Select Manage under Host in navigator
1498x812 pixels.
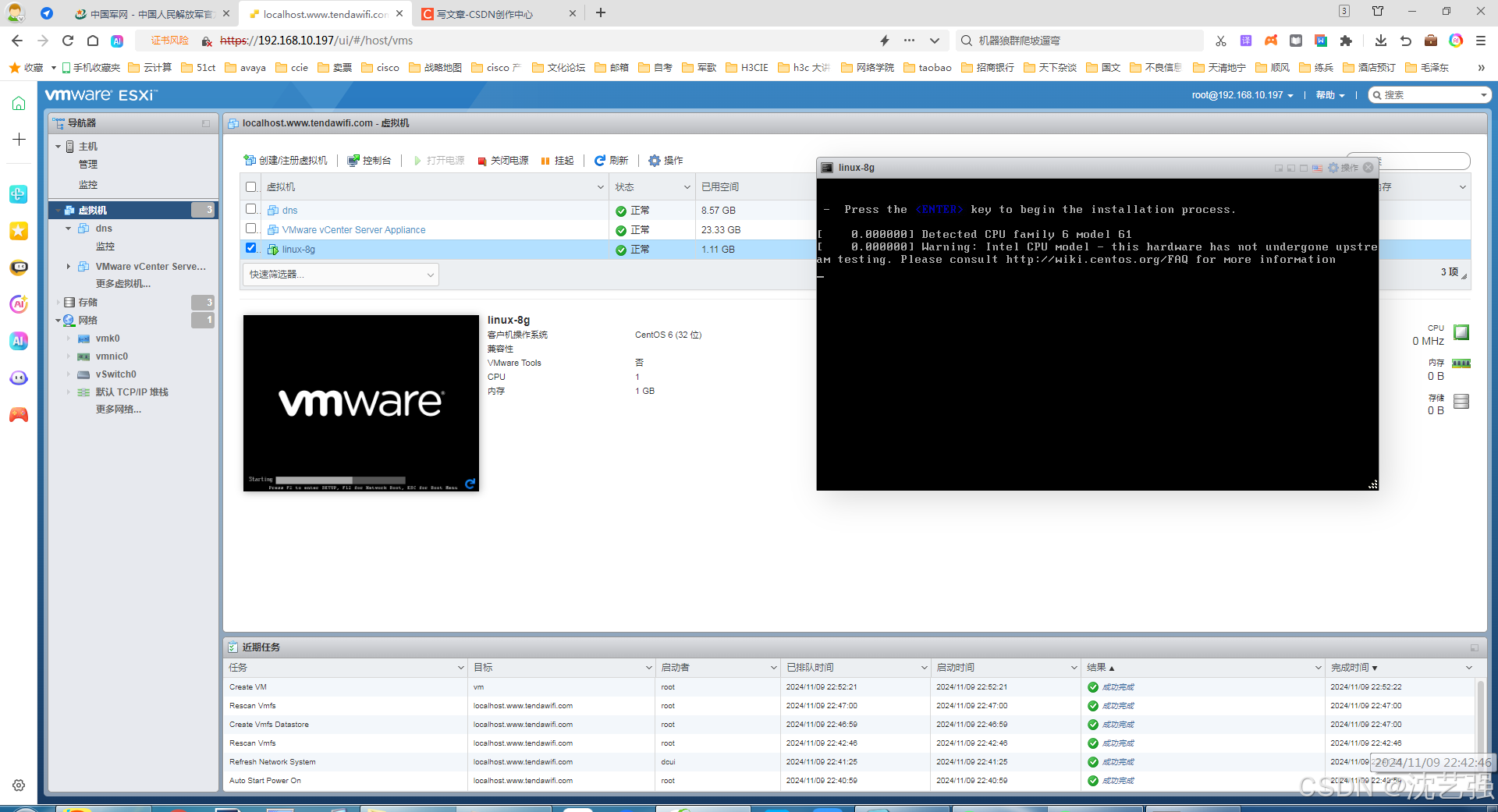click(x=88, y=165)
